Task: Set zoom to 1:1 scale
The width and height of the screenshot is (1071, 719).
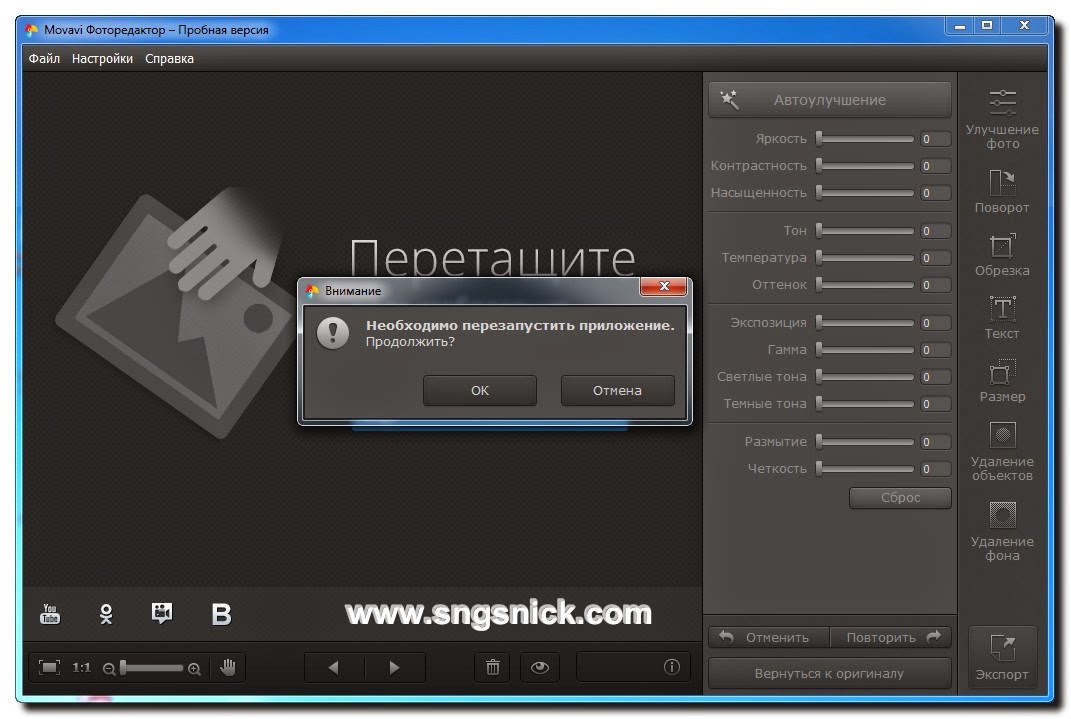Action: point(81,667)
